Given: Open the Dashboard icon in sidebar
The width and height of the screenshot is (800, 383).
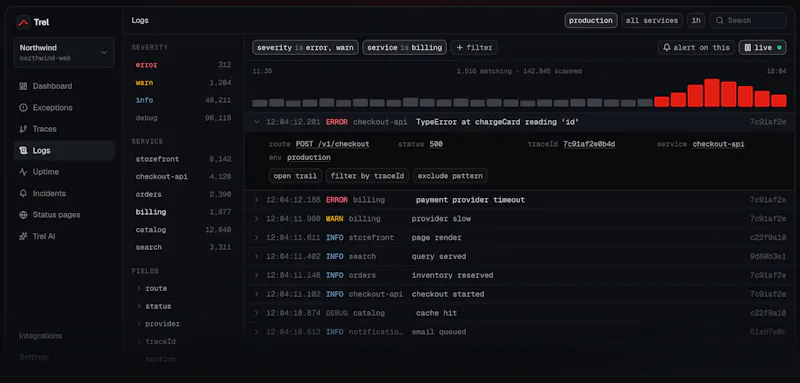Looking at the screenshot, I should click(23, 86).
